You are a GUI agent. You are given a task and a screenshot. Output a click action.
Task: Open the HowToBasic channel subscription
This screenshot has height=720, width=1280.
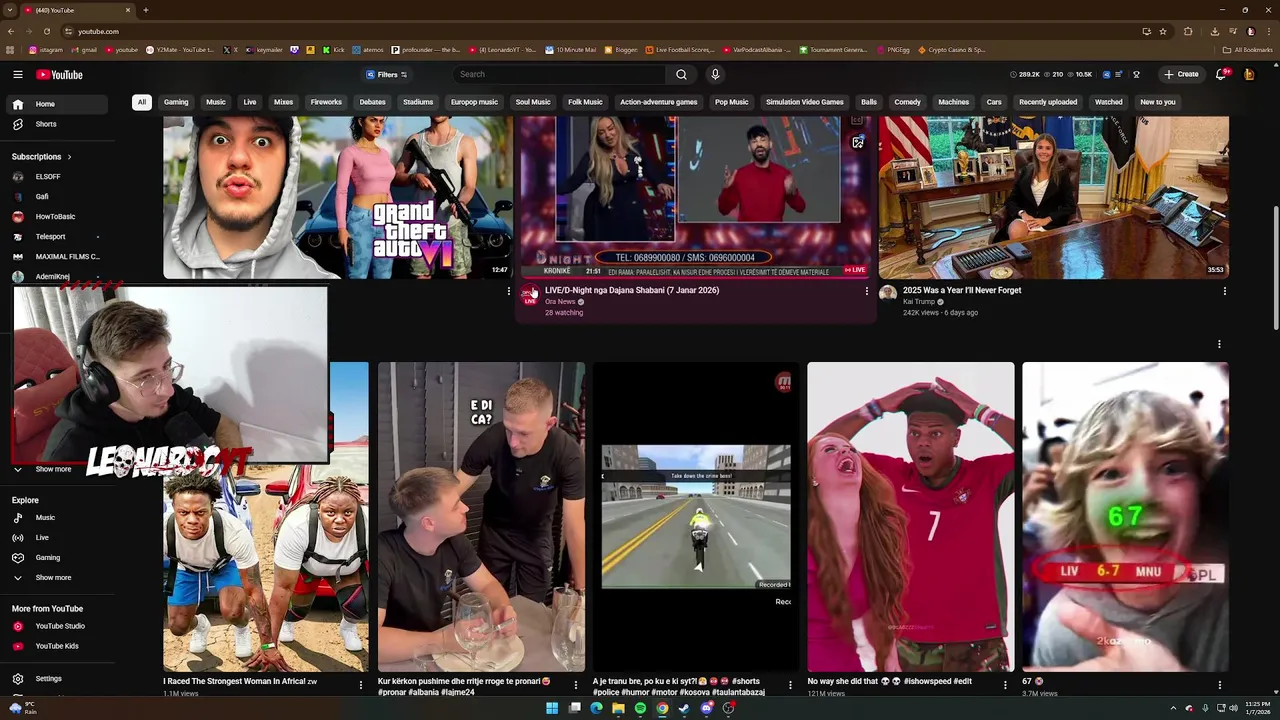coord(54,216)
